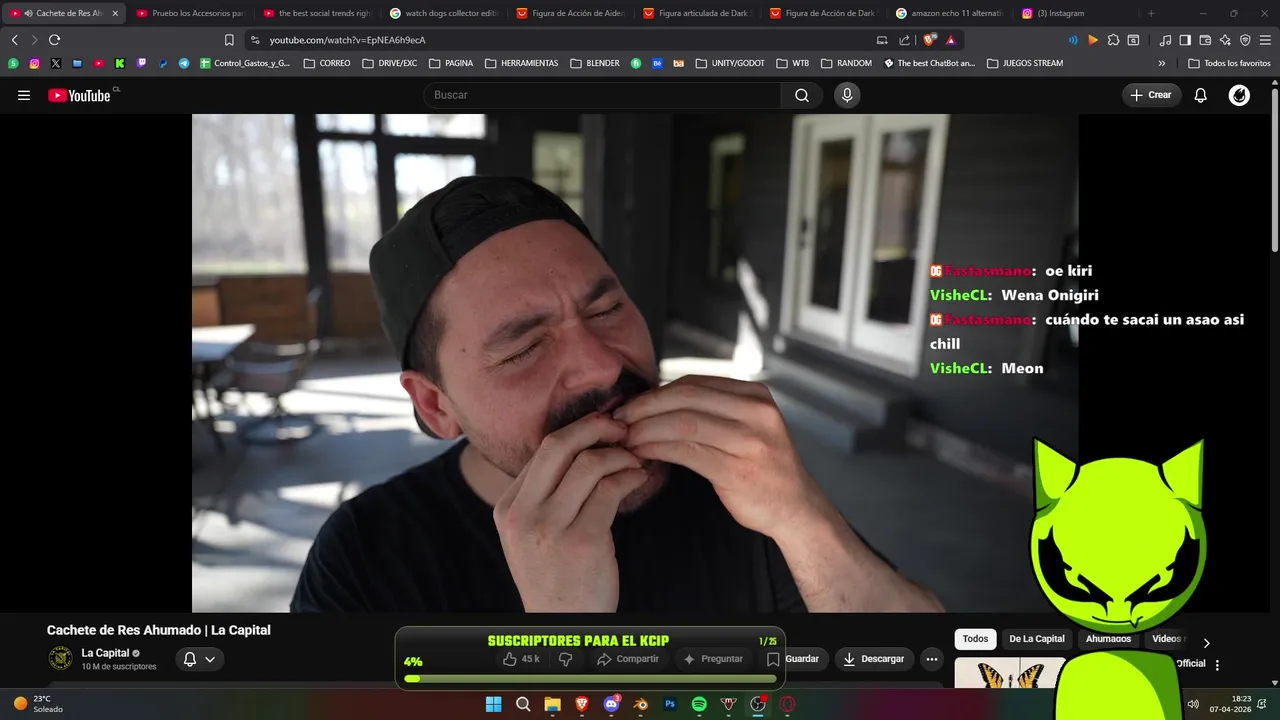Image resolution: width=1280 pixels, height=720 pixels.
Task: Open the Instagram bookmark icon
Action: [34, 63]
